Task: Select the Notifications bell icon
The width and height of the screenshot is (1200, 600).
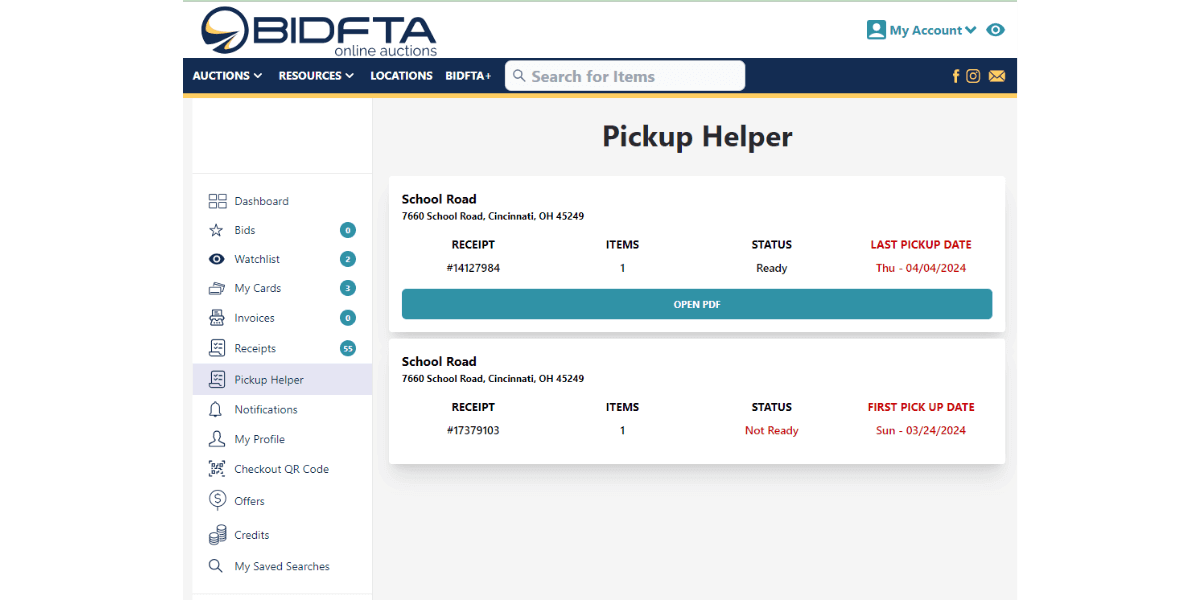Action: (216, 410)
